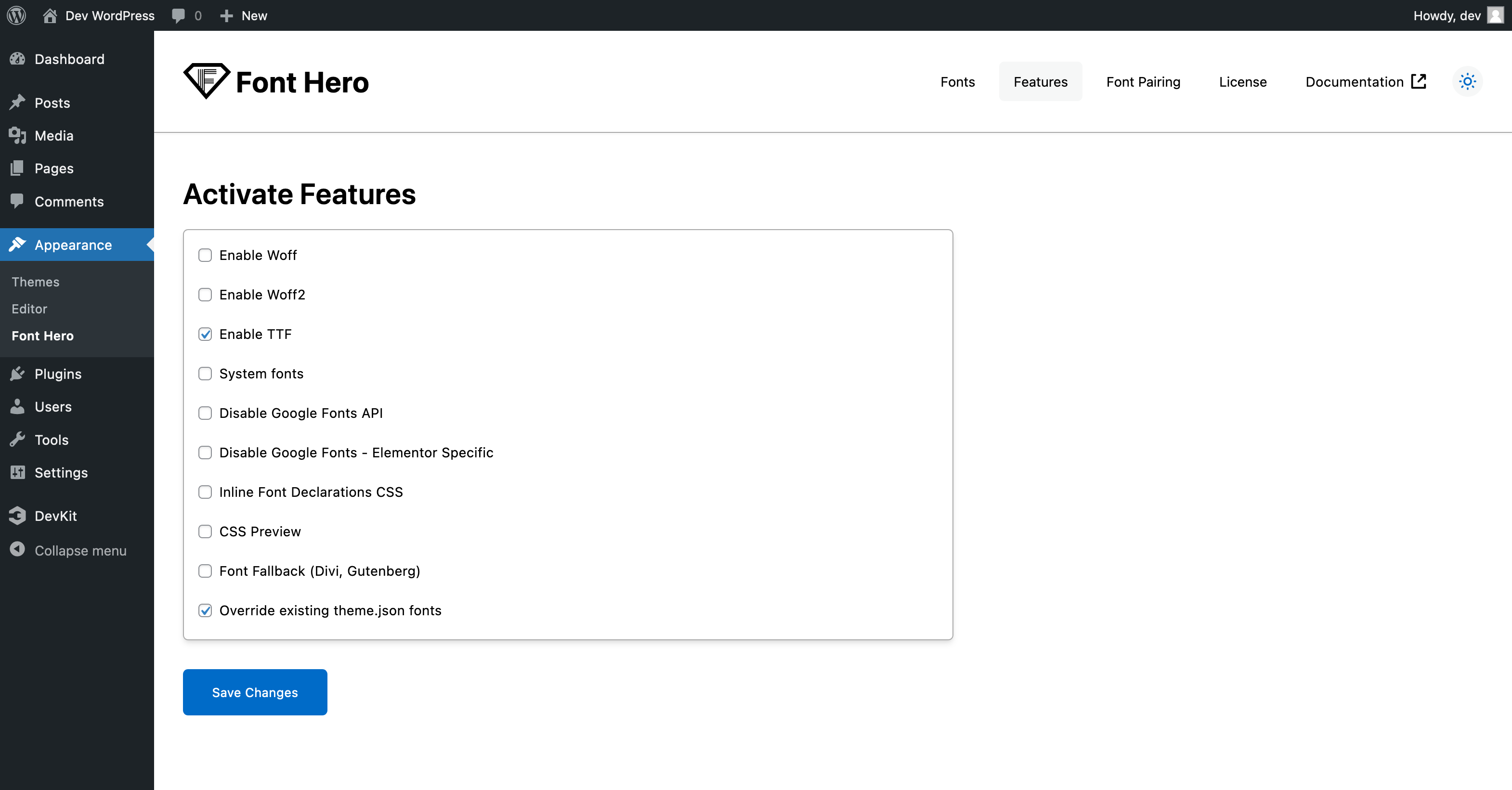Click the Appearance menu label

[73, 245]
